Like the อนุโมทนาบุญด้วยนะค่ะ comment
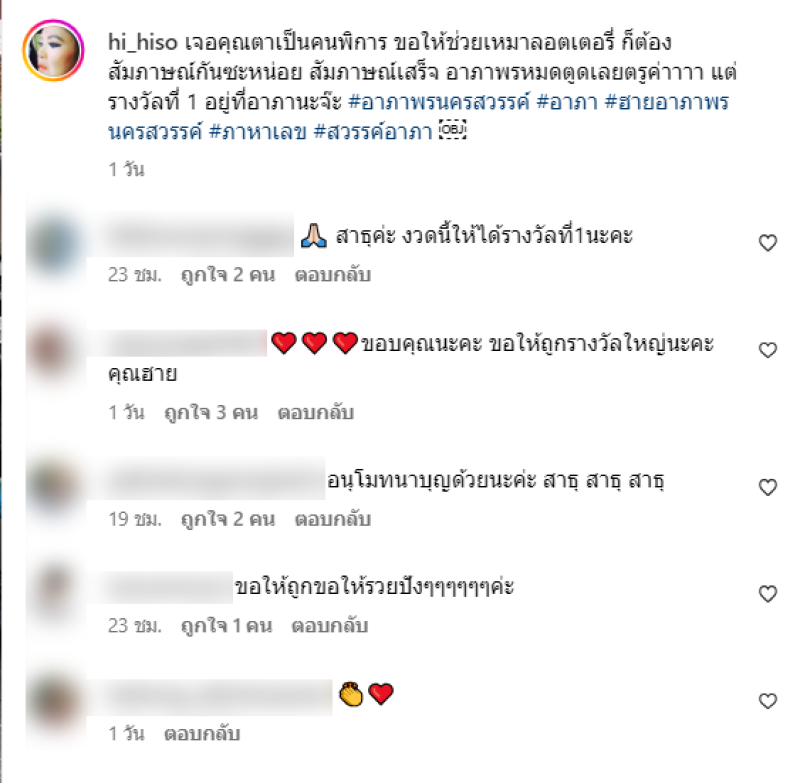 (x=767, y=487)
